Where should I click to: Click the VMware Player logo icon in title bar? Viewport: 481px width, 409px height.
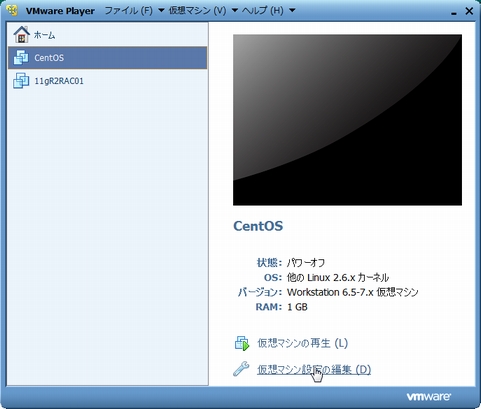(x=13, y=11)
